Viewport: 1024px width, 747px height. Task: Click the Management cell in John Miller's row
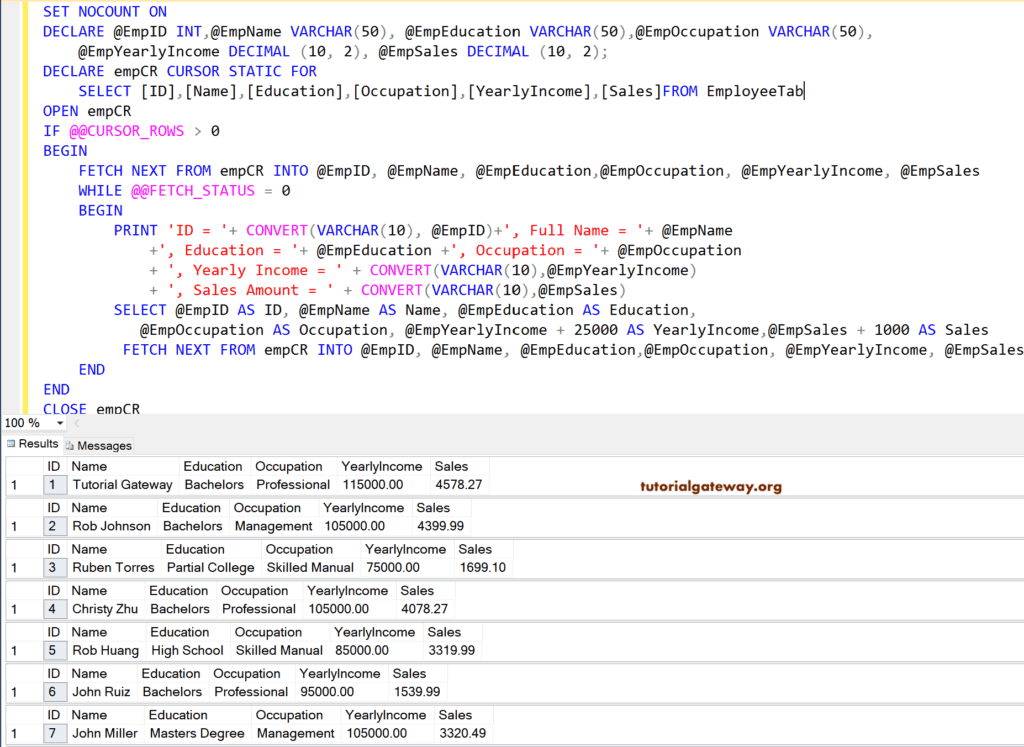coord(296,733)
